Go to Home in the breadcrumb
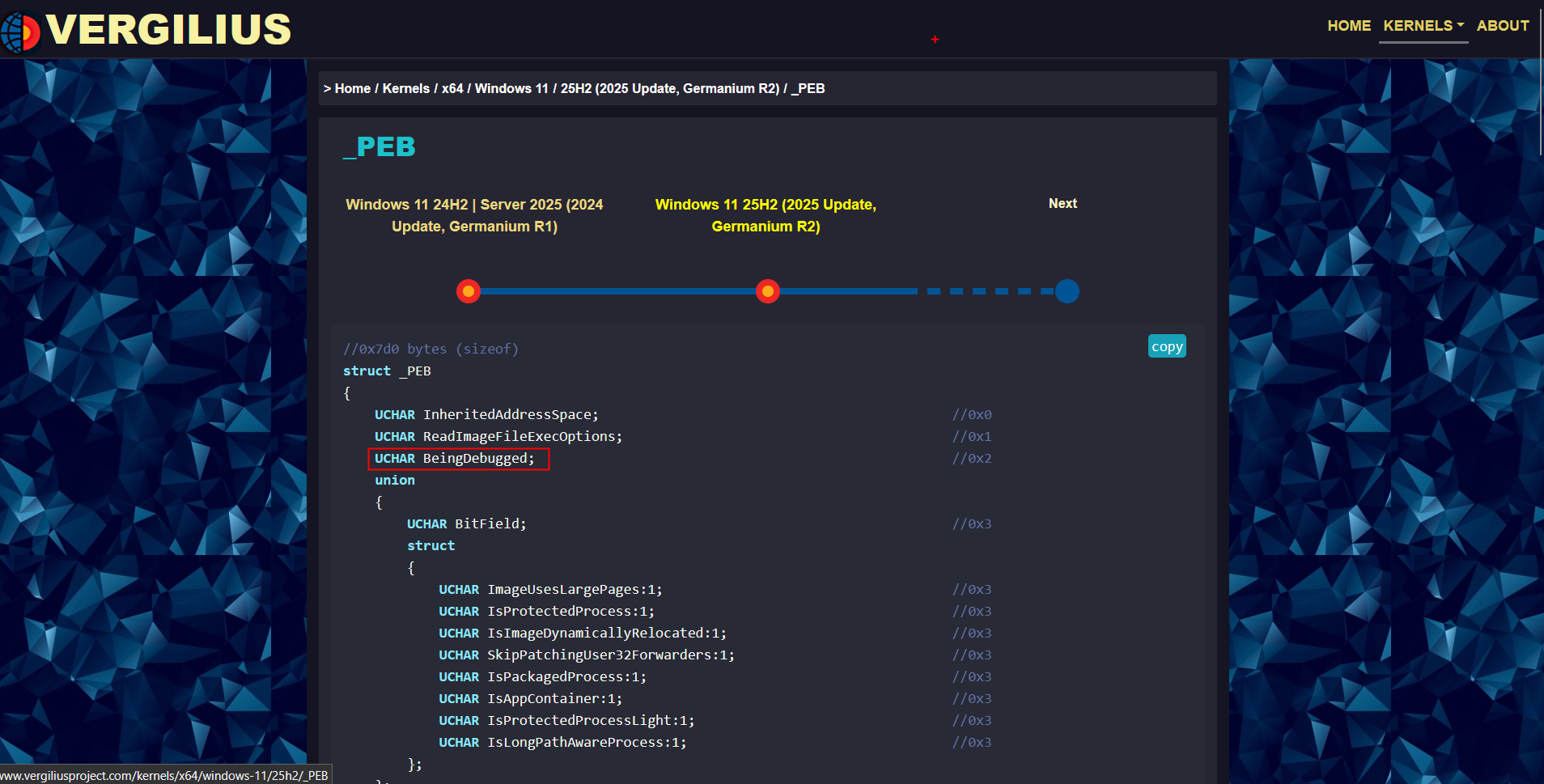Screen dimensions: 1544x784 pos(352,89)
